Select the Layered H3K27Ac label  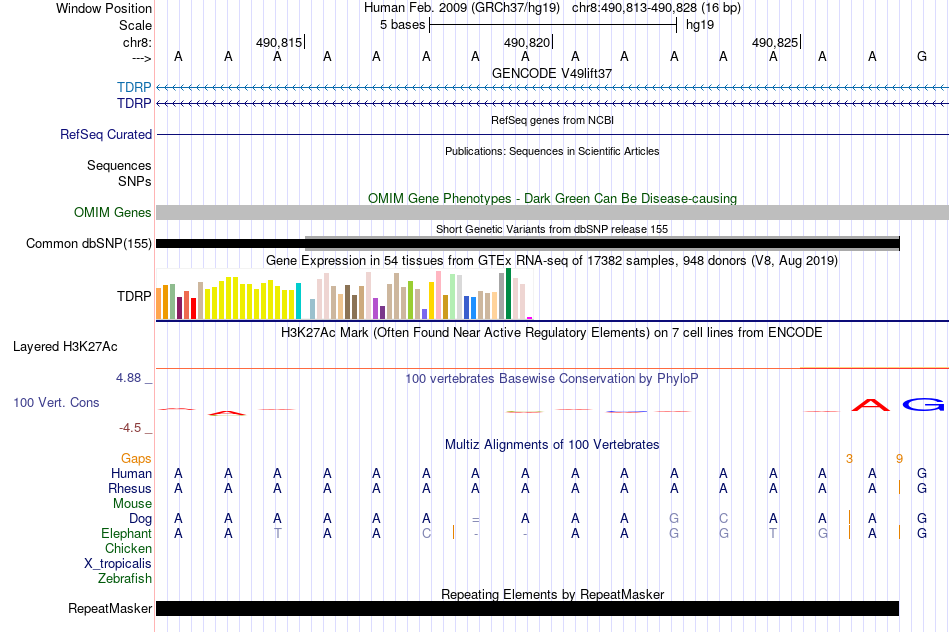click(x=65, y=347)
